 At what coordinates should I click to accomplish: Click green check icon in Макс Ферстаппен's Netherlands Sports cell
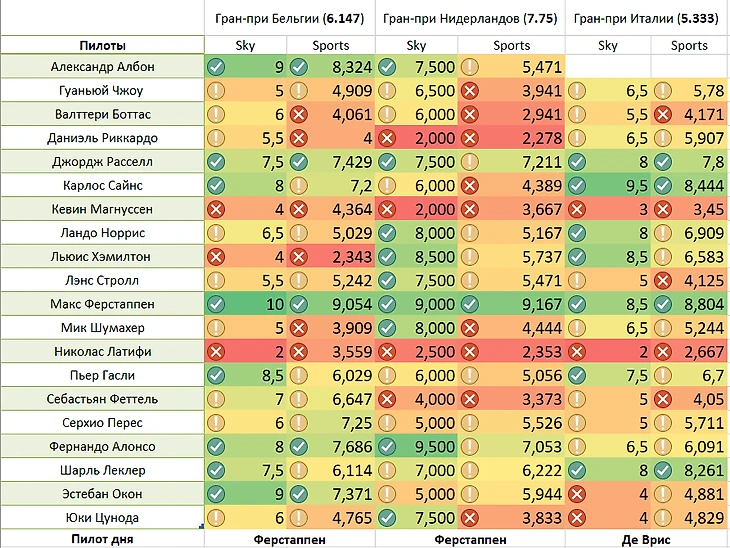[470, 304]
